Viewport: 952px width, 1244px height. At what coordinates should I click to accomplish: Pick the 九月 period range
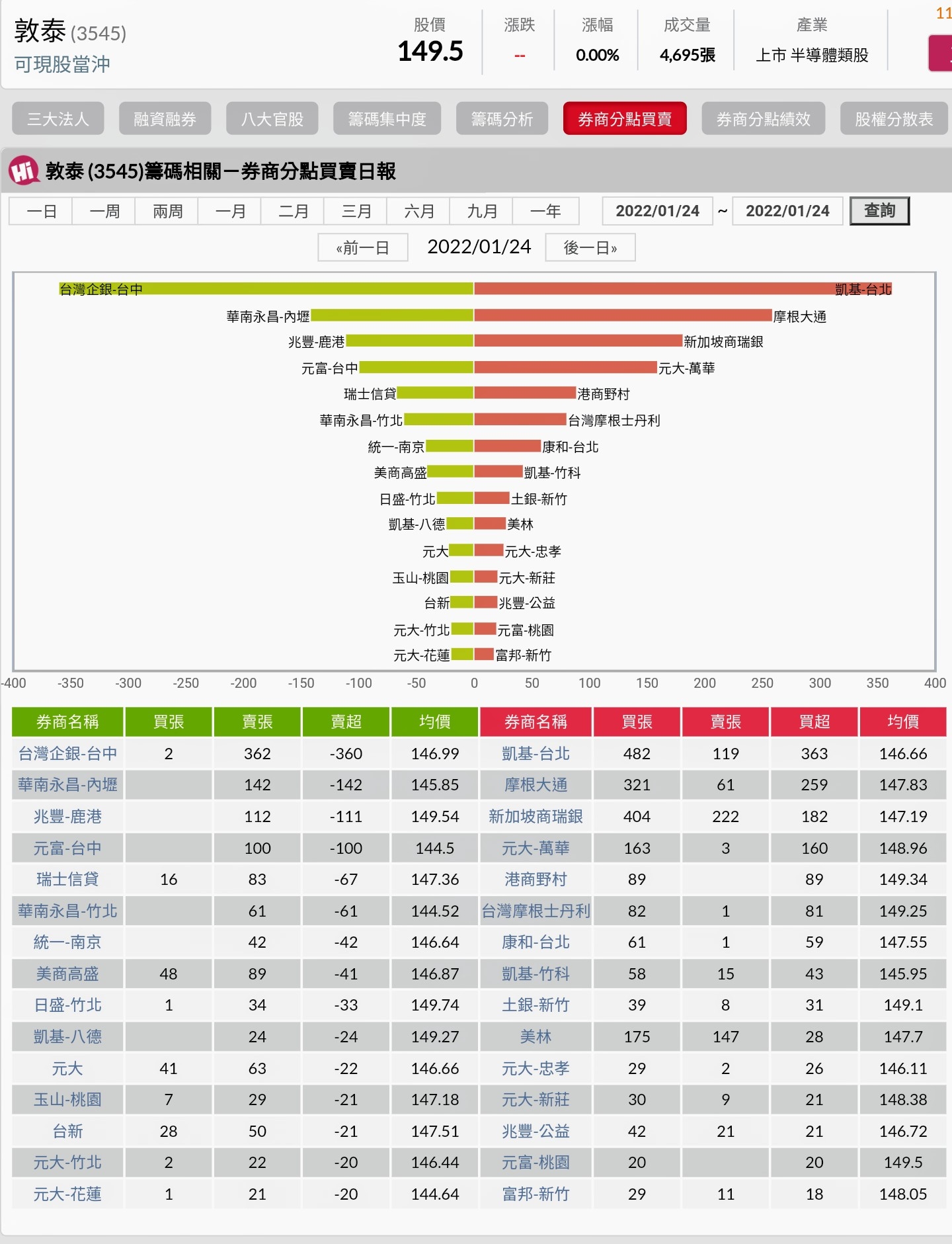(x=481, y=212)
